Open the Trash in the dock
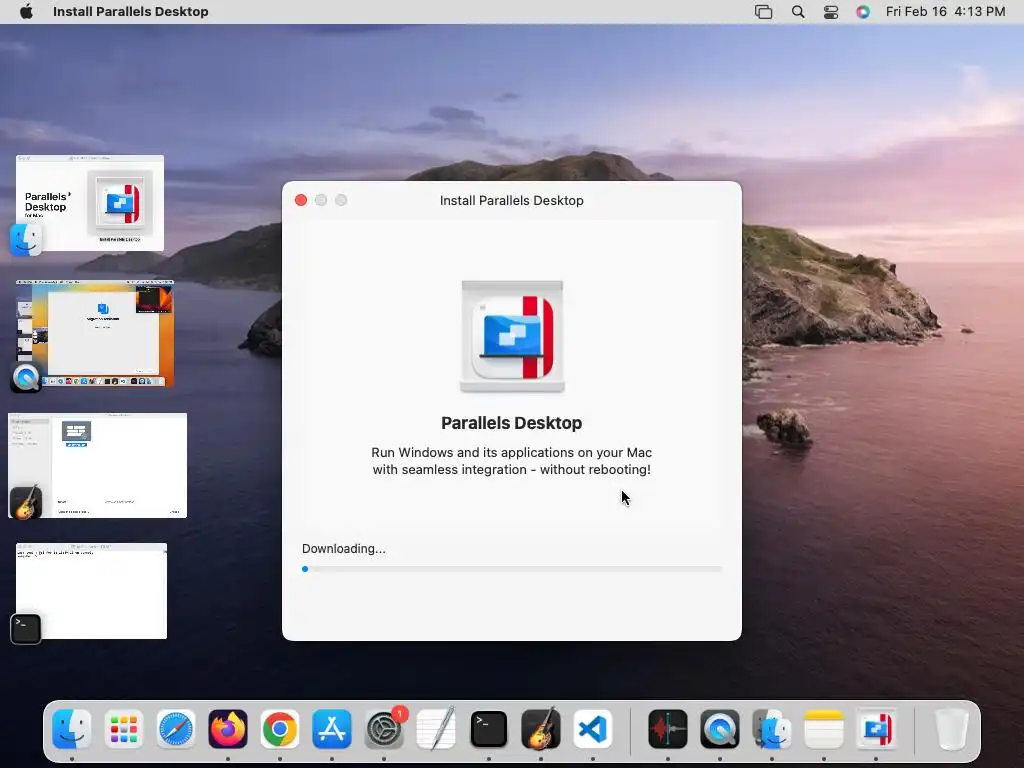 coord(952,729)
